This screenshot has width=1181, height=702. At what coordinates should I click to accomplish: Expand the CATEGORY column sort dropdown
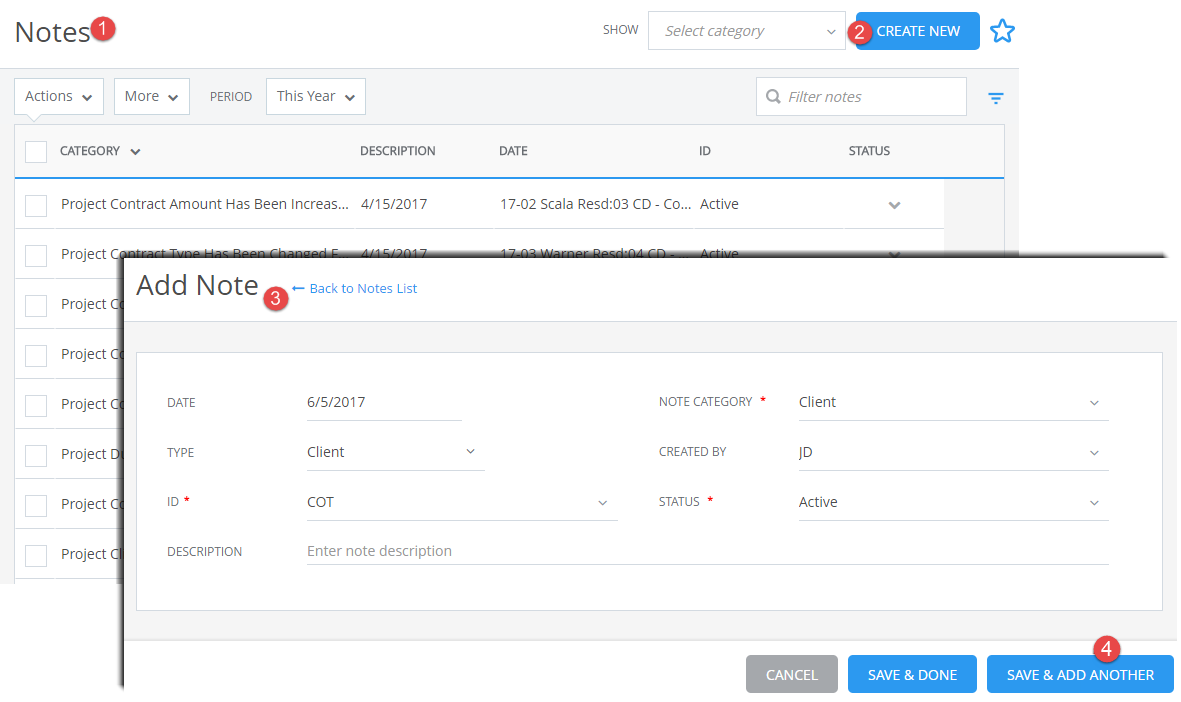(x=135, y=151)
